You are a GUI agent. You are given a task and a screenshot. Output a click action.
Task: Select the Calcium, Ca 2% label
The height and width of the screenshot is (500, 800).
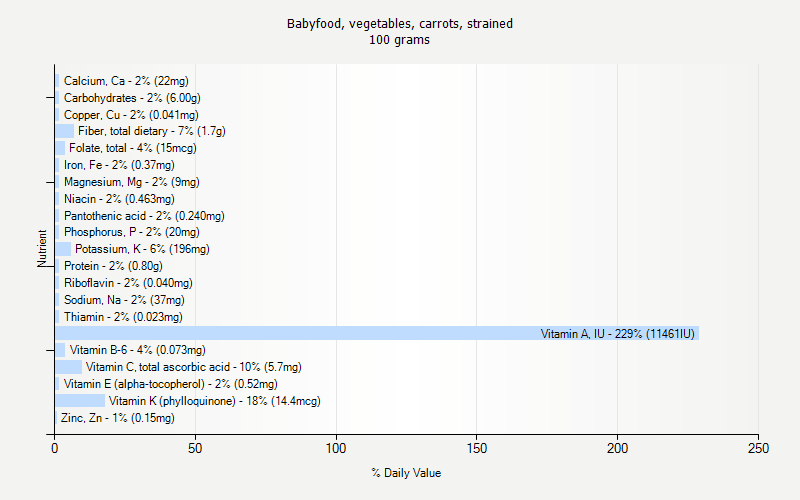126,81
